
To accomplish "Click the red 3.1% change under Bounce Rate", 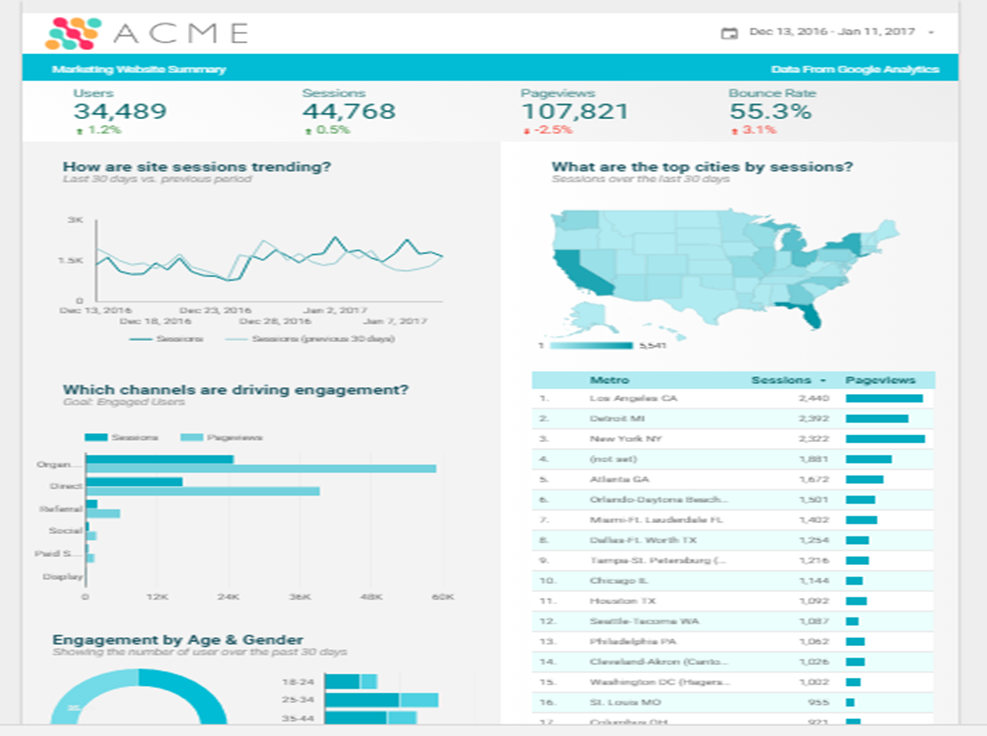I will (754, 130).
